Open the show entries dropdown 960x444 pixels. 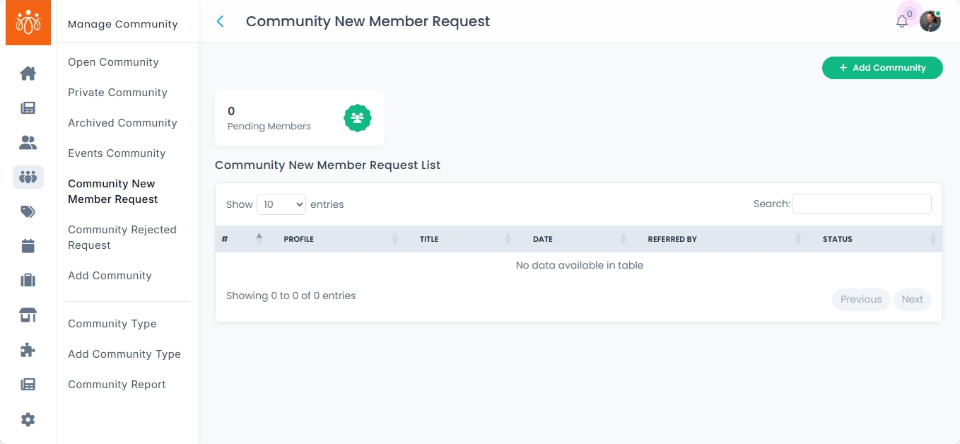click(x=281, y=204)
